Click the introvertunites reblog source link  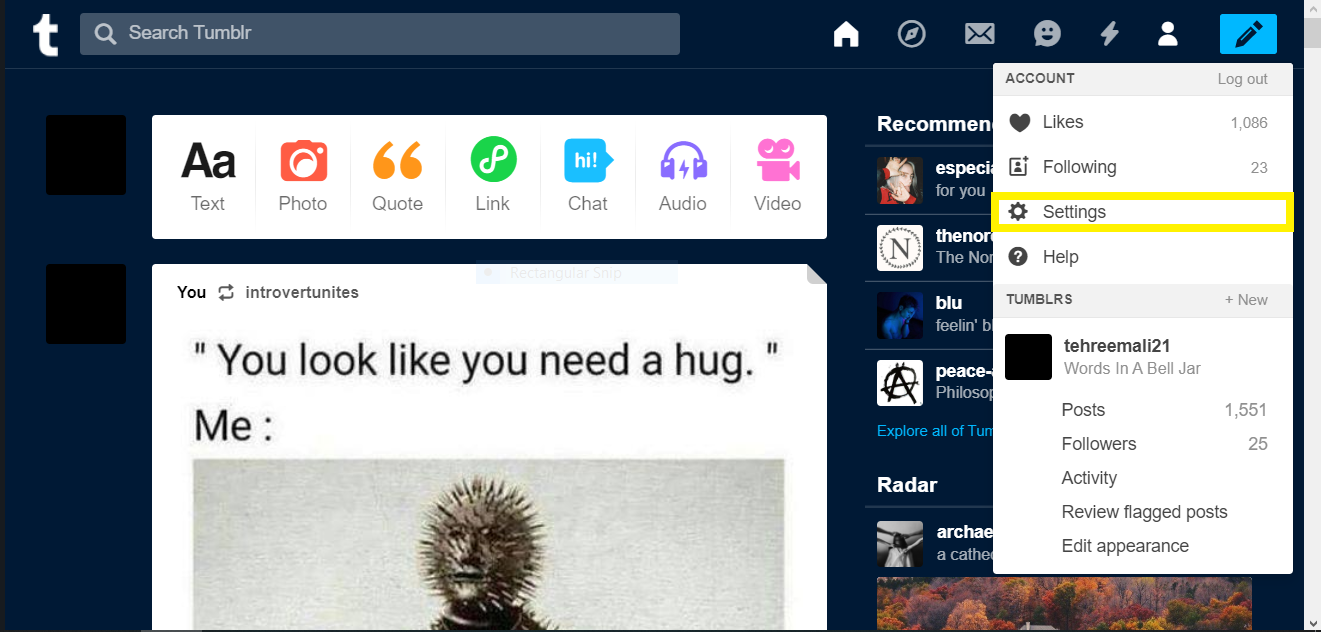302,292
